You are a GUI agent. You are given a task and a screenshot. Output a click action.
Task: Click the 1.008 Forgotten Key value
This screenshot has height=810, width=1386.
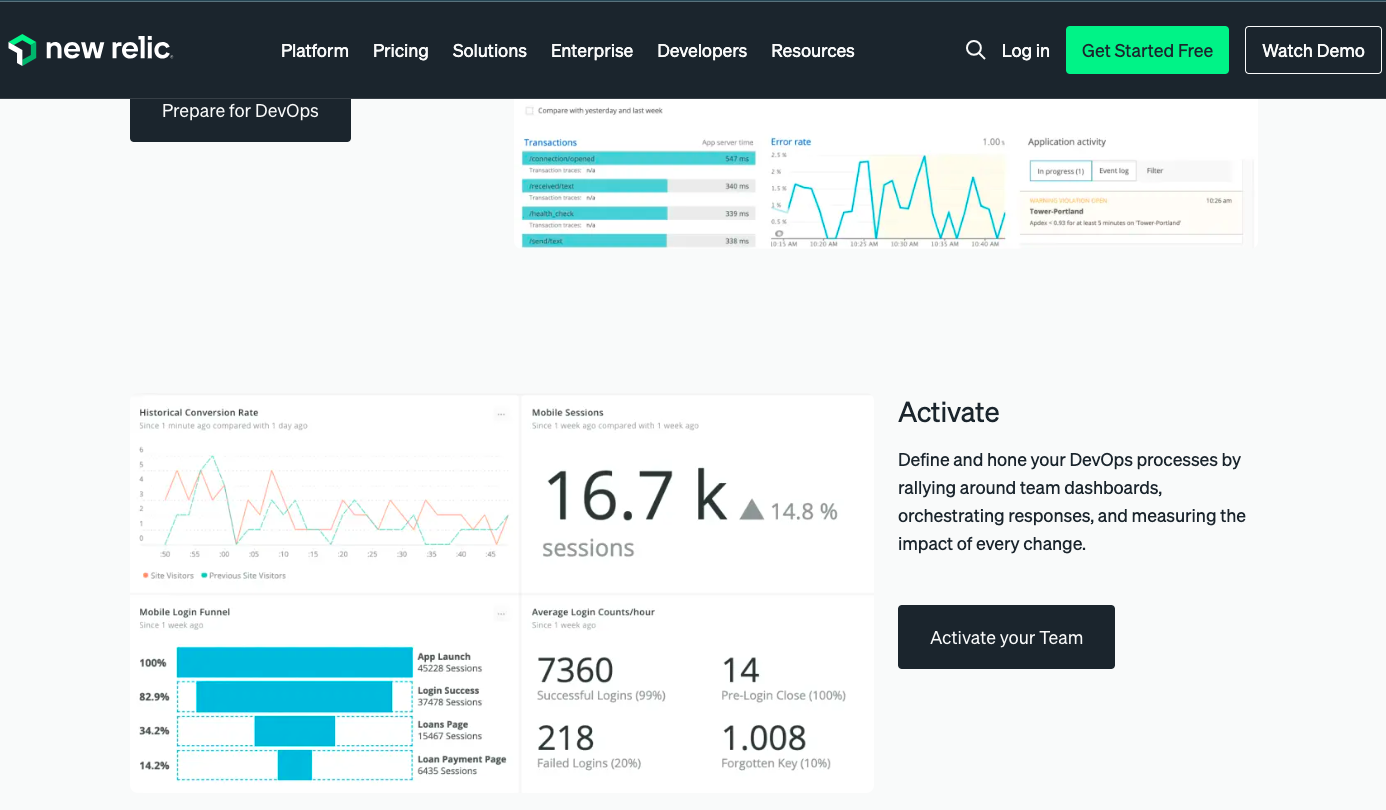point(764,738)
